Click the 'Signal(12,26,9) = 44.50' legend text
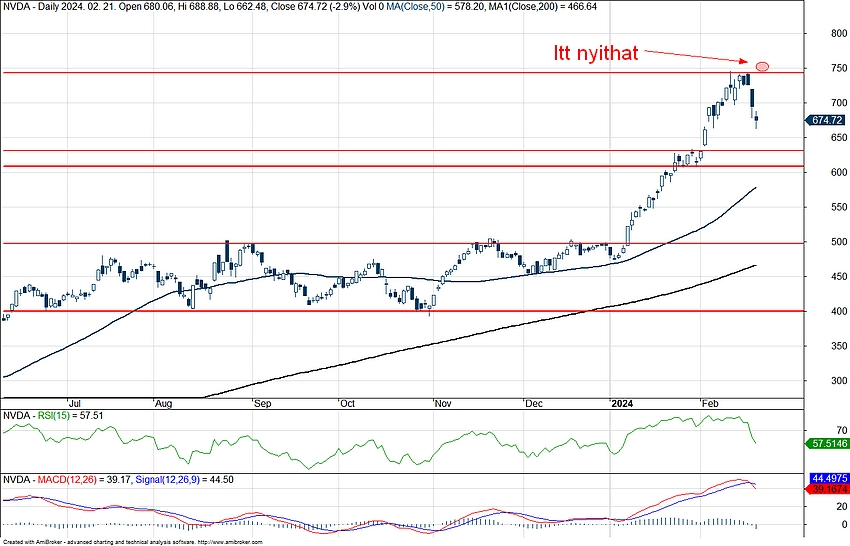Image resolution: width=850 pixels, height=546 pixels. pos(184,480)
